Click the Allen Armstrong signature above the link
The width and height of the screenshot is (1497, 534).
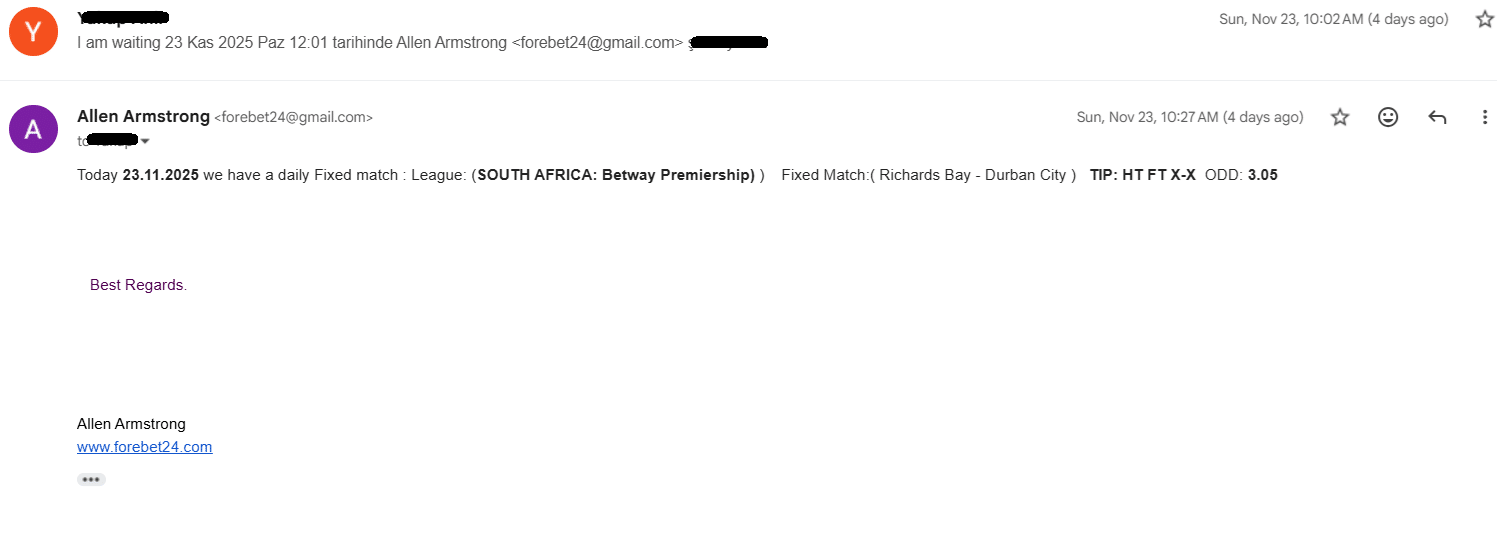131,424
